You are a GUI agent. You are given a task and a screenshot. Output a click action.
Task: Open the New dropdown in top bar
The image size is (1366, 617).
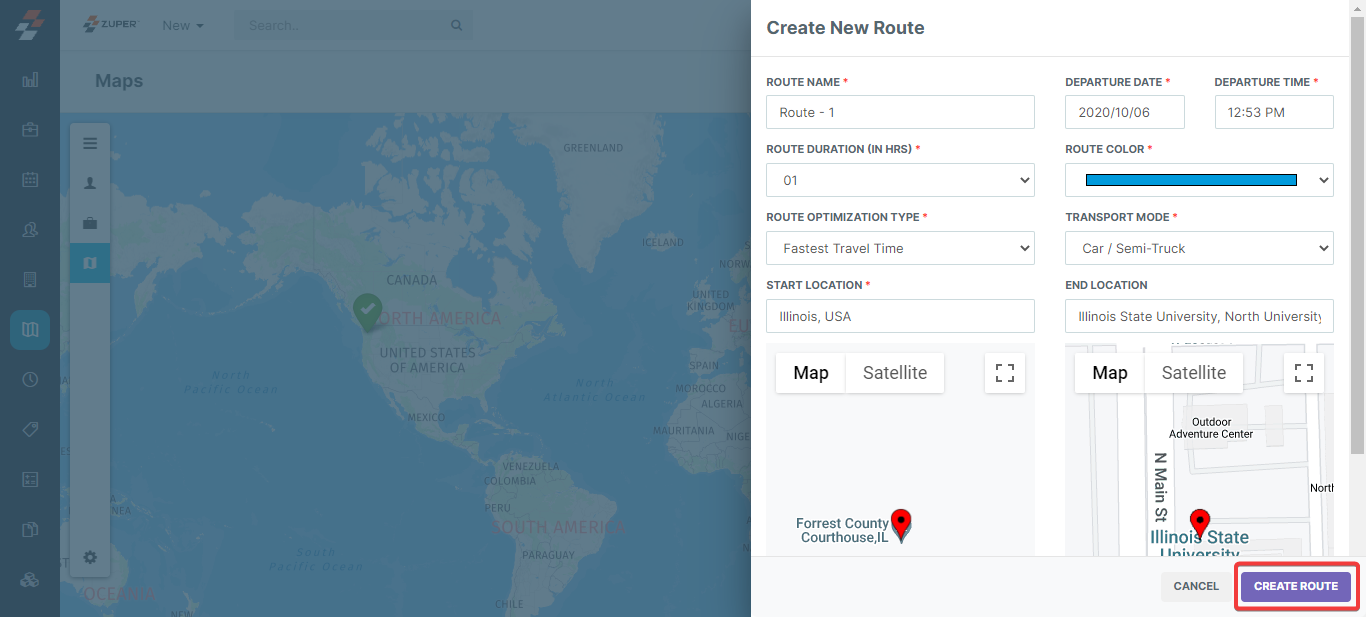coord(183,25)
